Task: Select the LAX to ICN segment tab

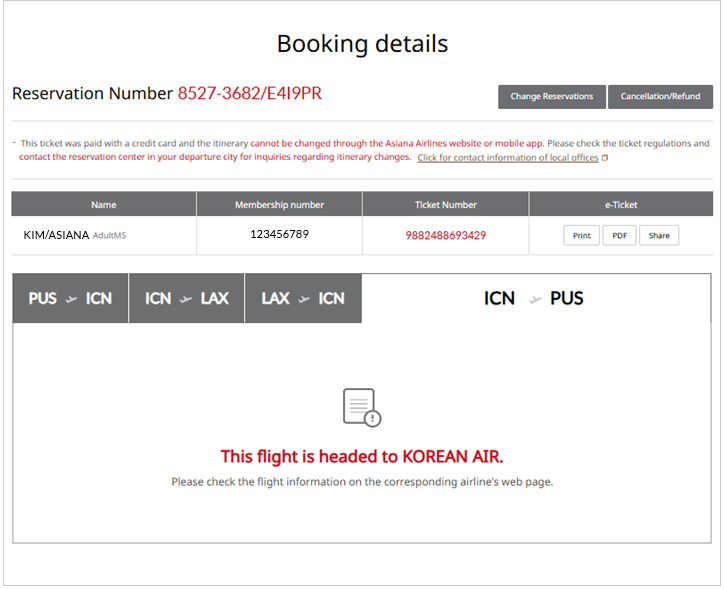Action: click(303, 298)
